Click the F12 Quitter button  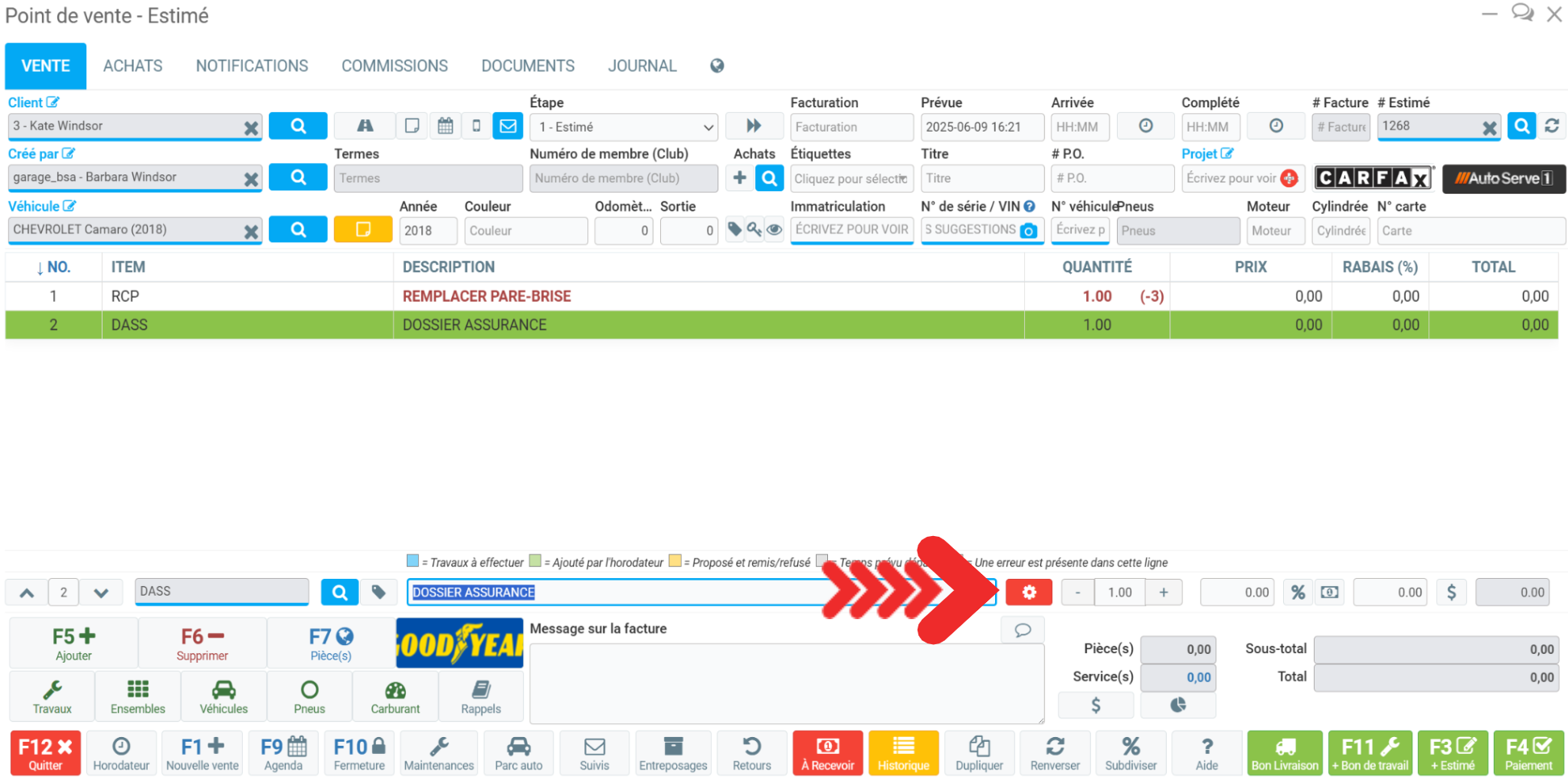(45, 753)
